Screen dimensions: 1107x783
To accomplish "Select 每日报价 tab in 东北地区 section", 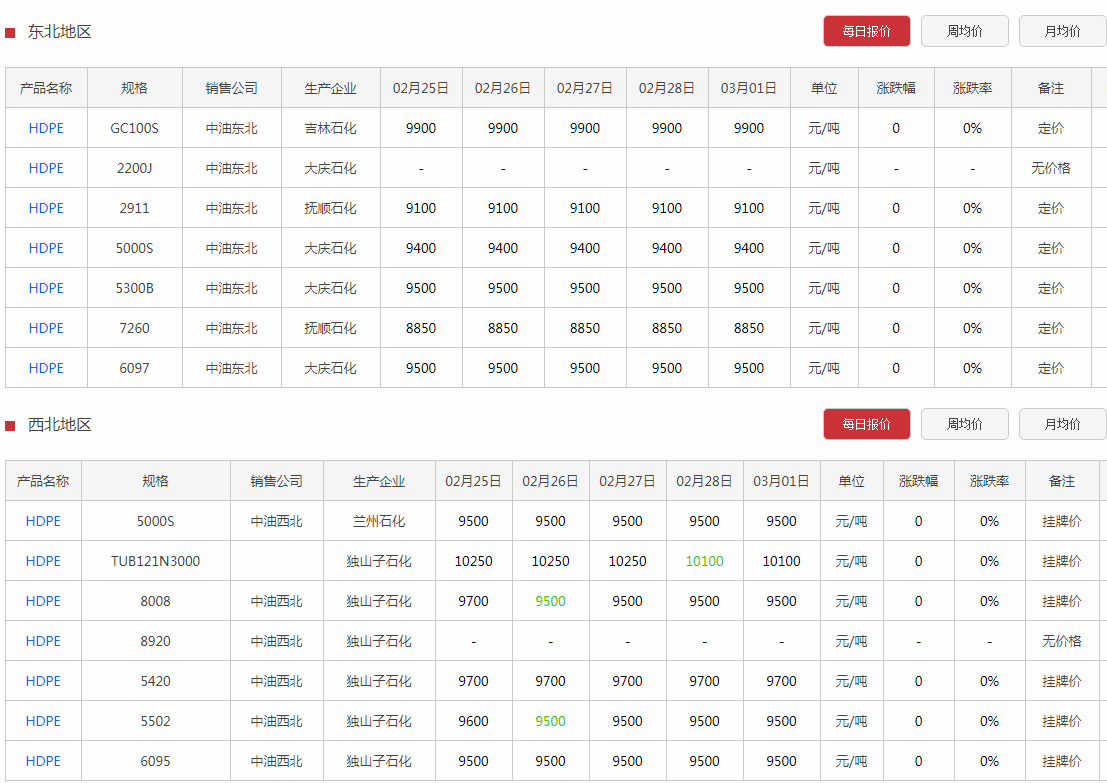I will [866, 31].
